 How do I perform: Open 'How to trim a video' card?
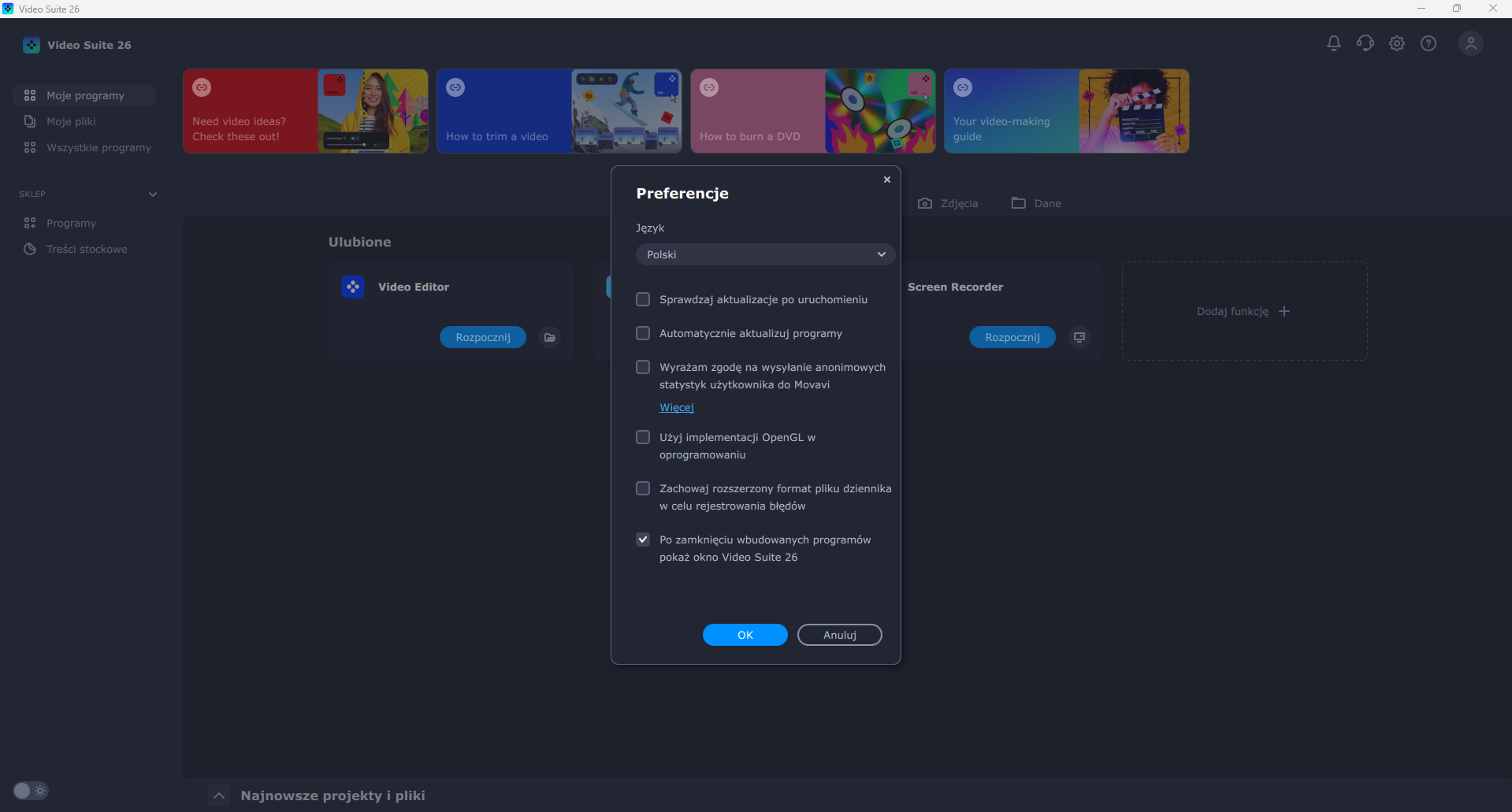click(x=559, y=111)
